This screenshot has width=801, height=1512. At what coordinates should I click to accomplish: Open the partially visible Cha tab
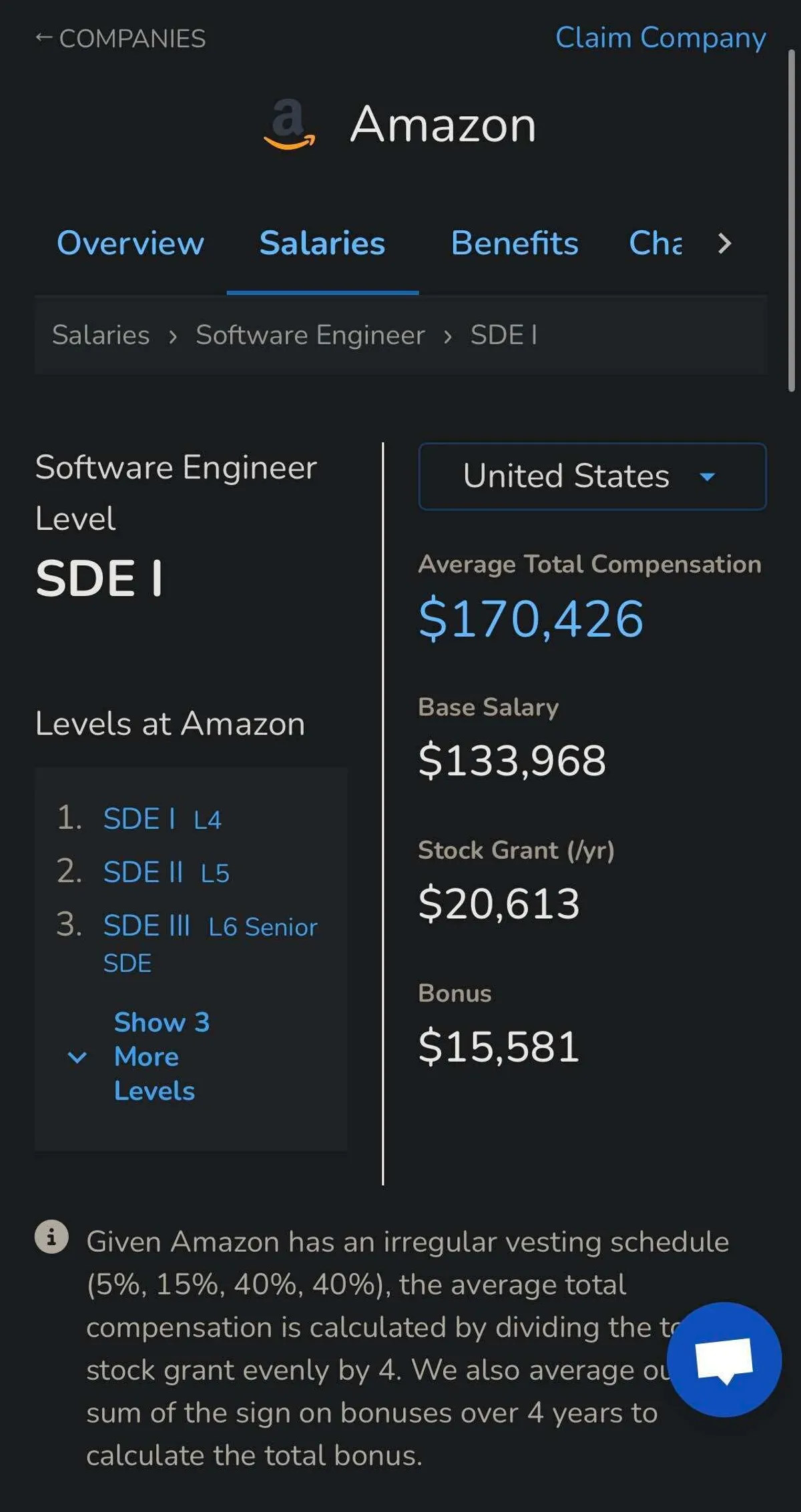(x=655, y=243)
